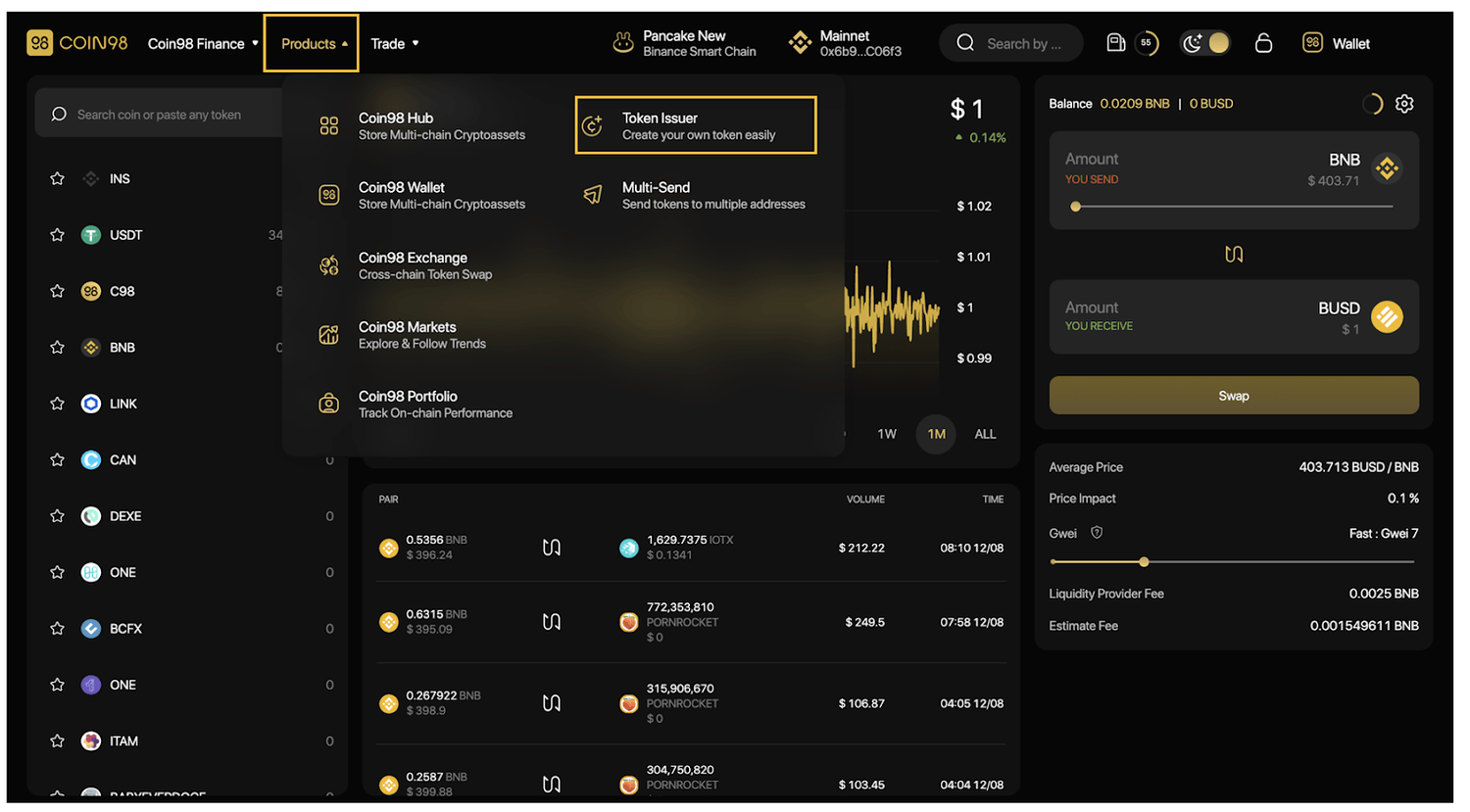Favorite the DEXE token star

57,516
